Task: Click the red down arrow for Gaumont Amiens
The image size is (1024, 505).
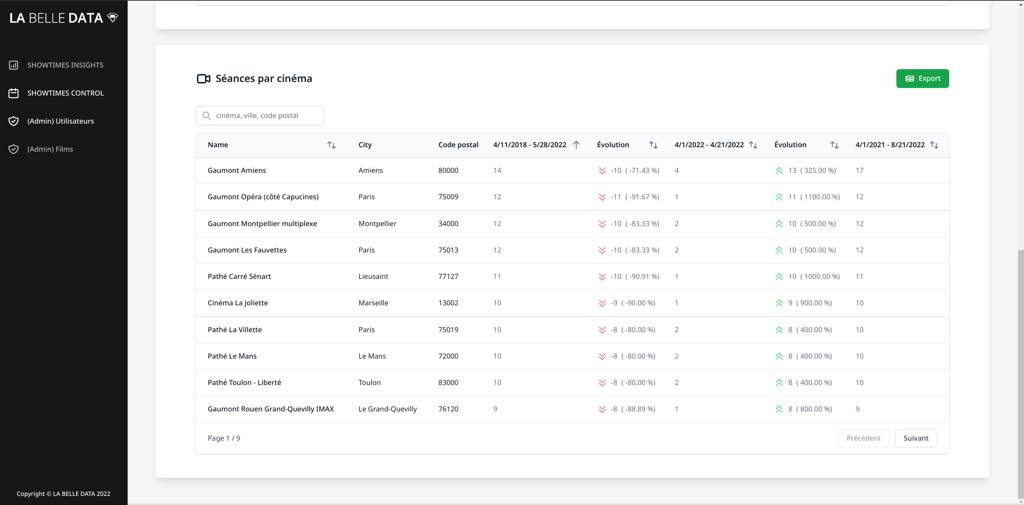Action: coord(602,171)
